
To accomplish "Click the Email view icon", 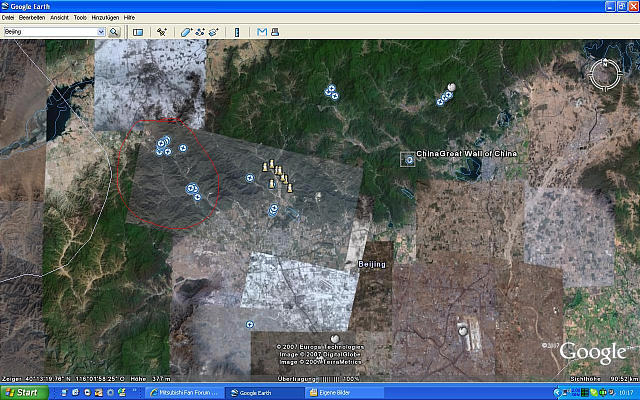I will click(x=261, y=32).
